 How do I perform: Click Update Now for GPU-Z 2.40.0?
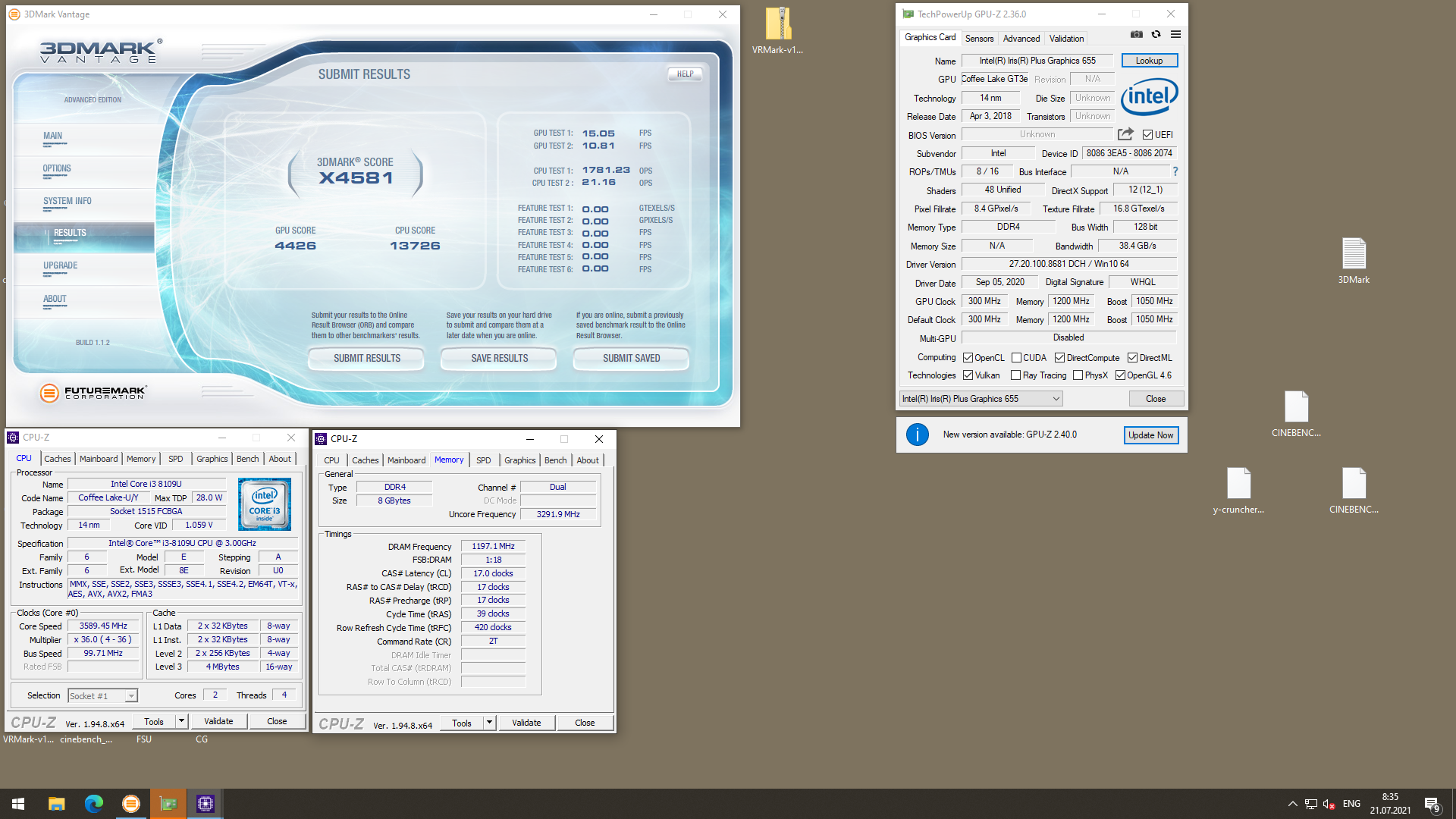click(1150, 435)
